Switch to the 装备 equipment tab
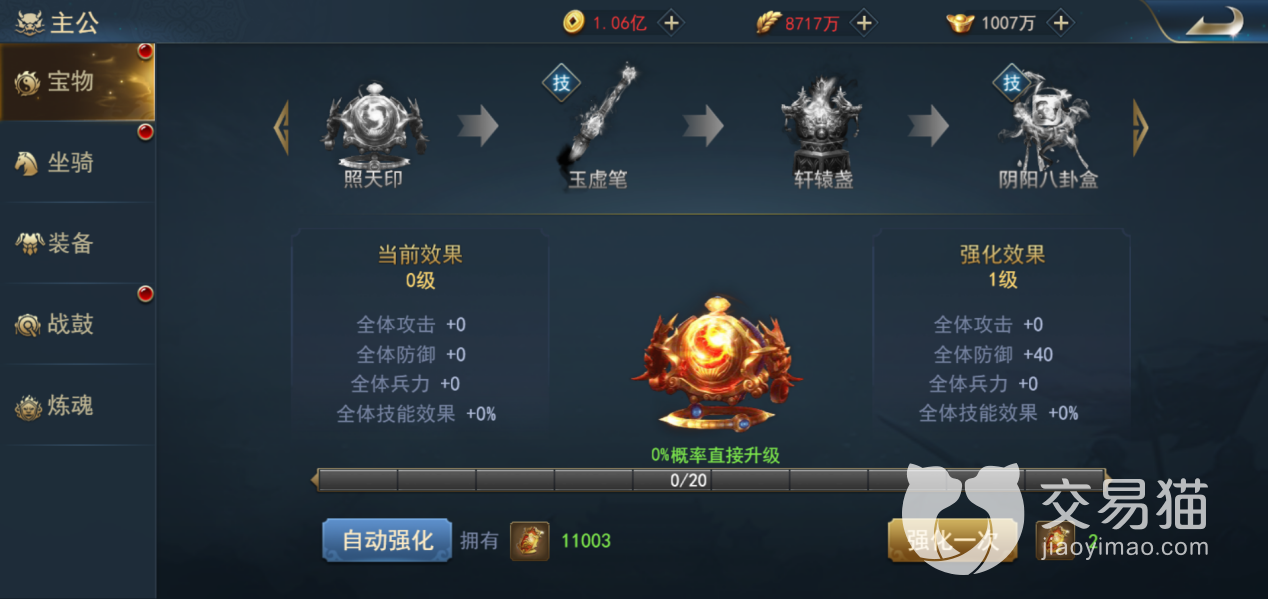The width and height of the screenshot is (1268, 599). pyautogui.click(x=77, y=244)
